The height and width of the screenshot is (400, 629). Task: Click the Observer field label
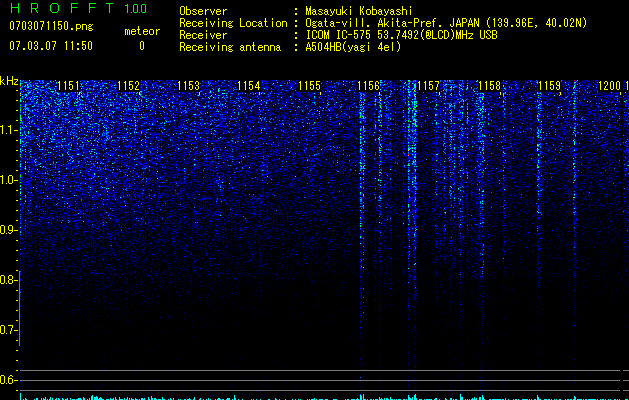[x=203, y=11]
